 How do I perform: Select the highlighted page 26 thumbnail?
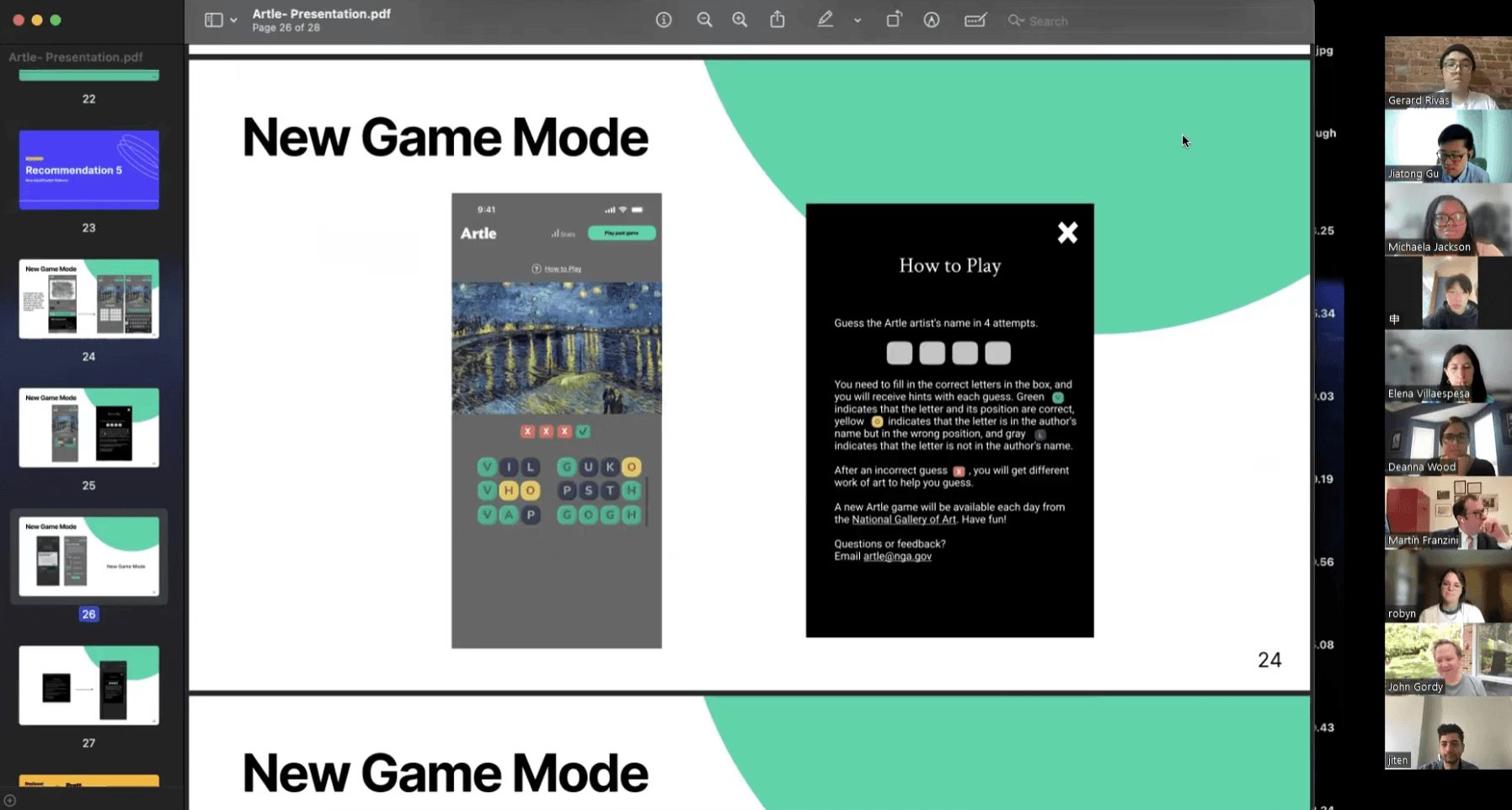(89, 557)
